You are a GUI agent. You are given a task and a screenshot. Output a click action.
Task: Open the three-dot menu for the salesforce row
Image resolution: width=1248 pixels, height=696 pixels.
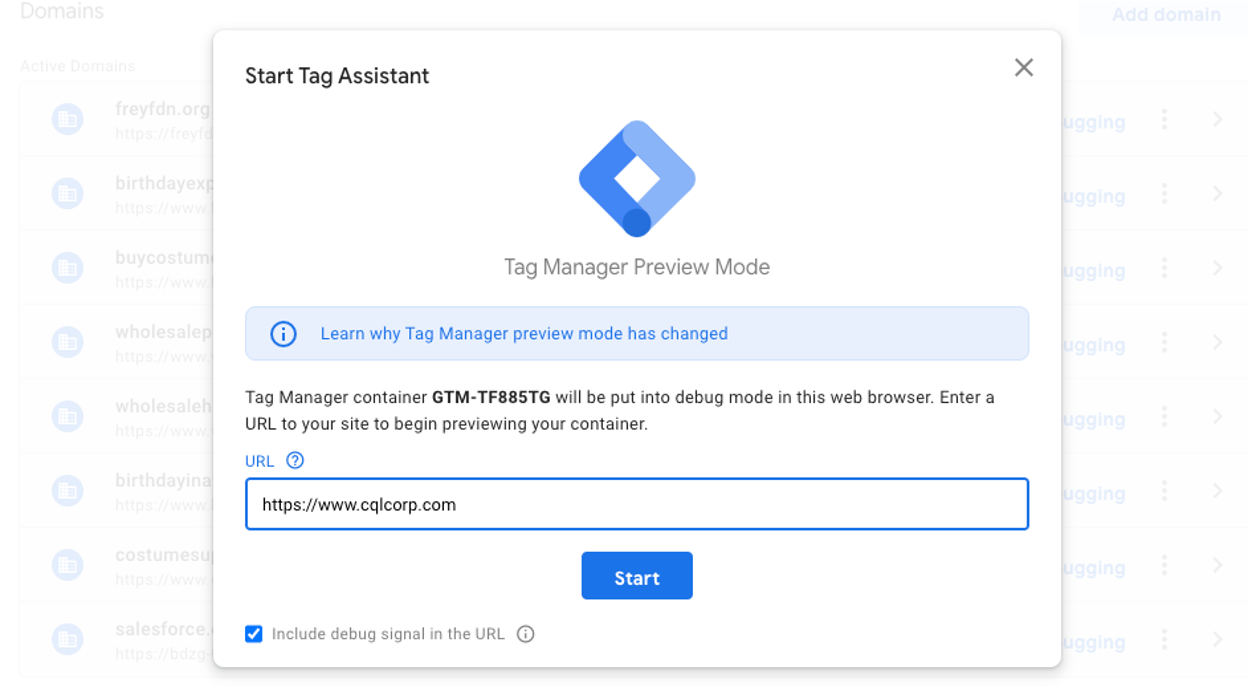click(x=1164, y=639)
